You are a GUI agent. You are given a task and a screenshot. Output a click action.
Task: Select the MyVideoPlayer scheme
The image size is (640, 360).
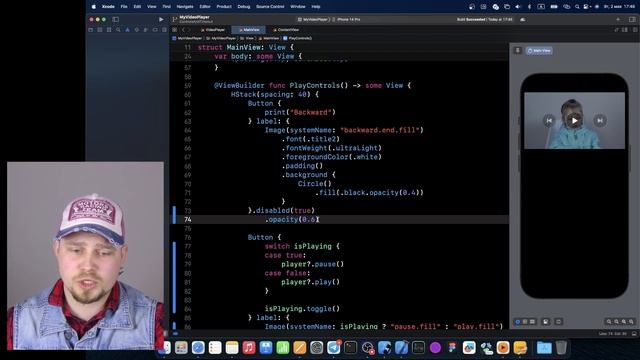point(313,19)
